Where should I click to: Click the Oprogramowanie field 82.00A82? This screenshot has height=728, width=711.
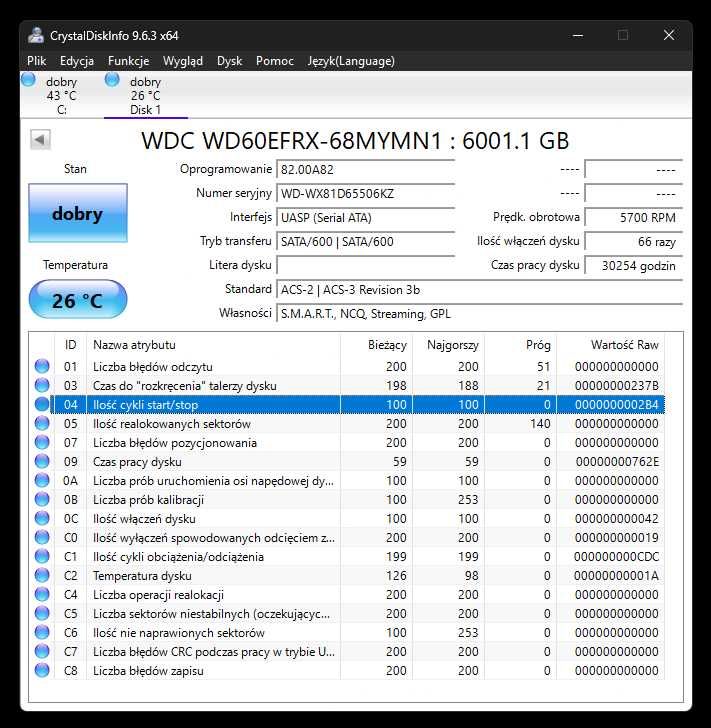(x=365, y=169)
